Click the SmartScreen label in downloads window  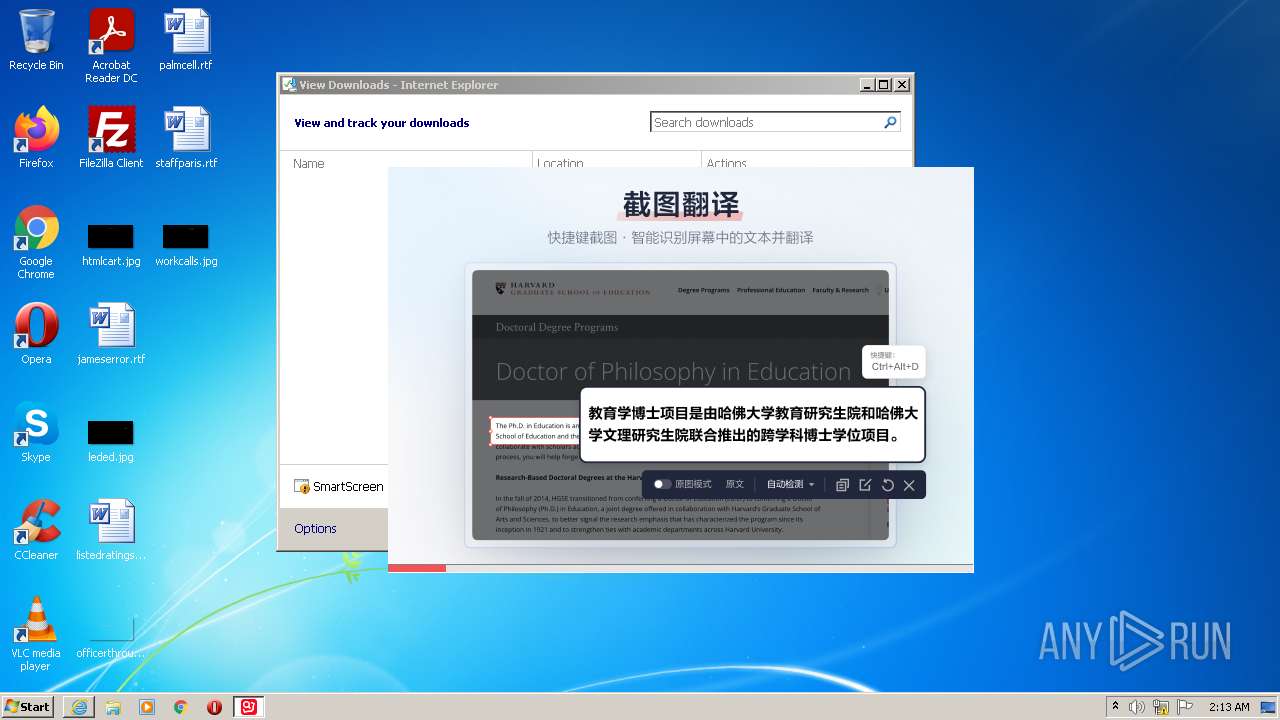348,486
